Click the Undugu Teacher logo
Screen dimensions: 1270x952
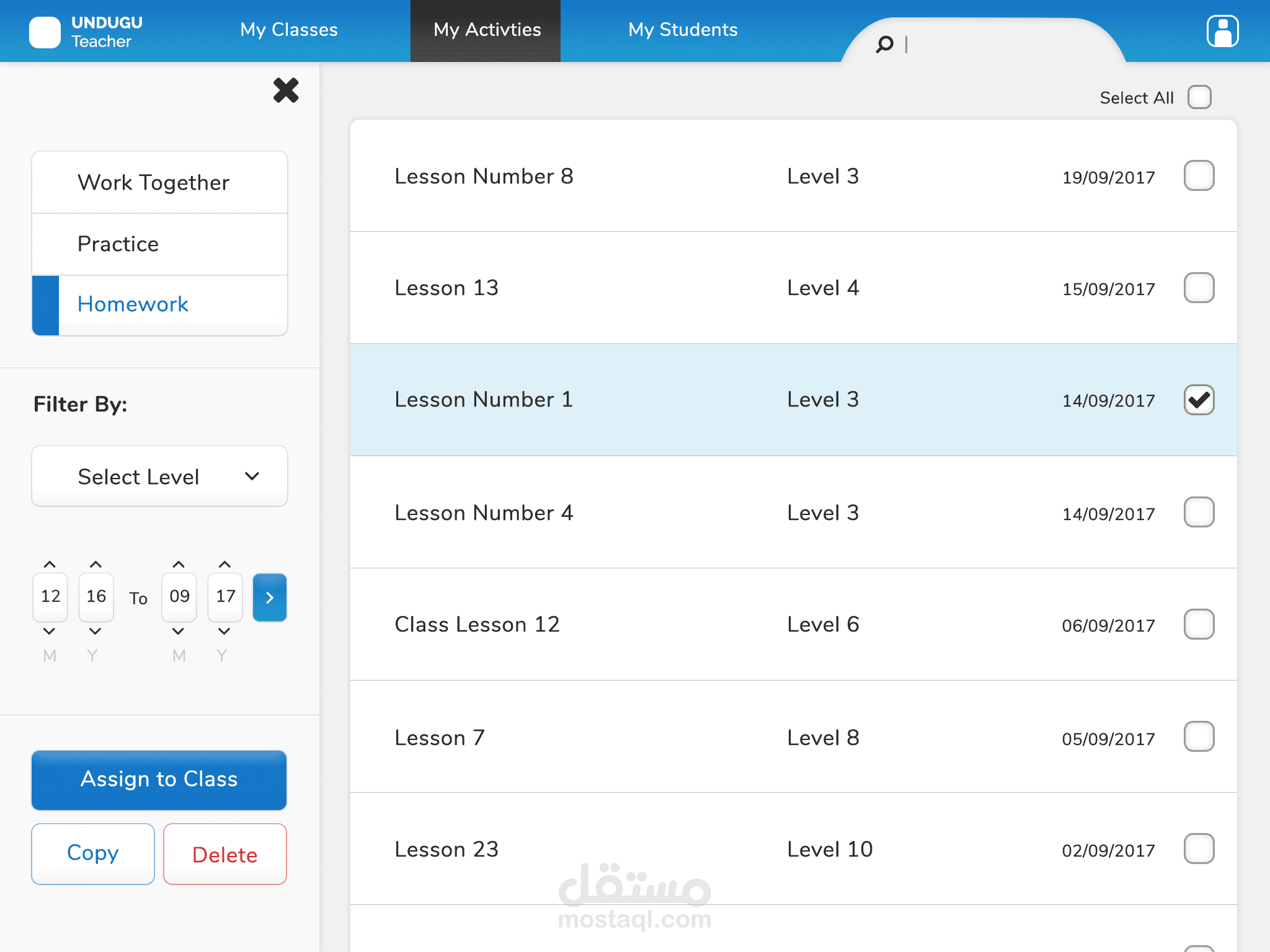click(45, 32)
